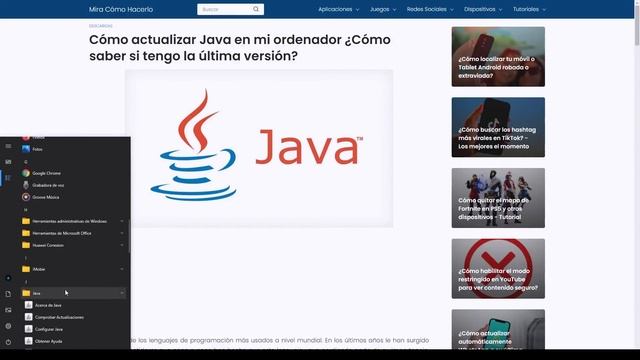Expand Herramientas administrativas de Windows folder
Image resolution: width=640 pixels, height=360 pixels.
73,221
